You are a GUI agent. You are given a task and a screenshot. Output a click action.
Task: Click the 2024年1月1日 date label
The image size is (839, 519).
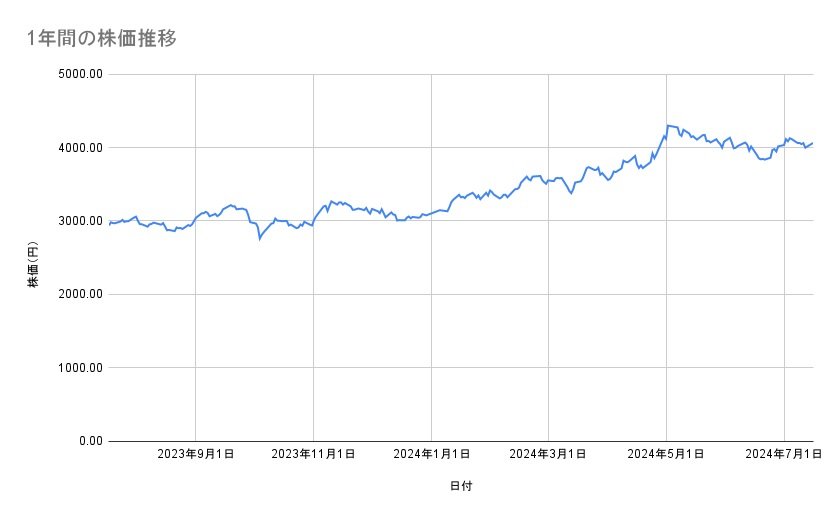coord(431,455)
